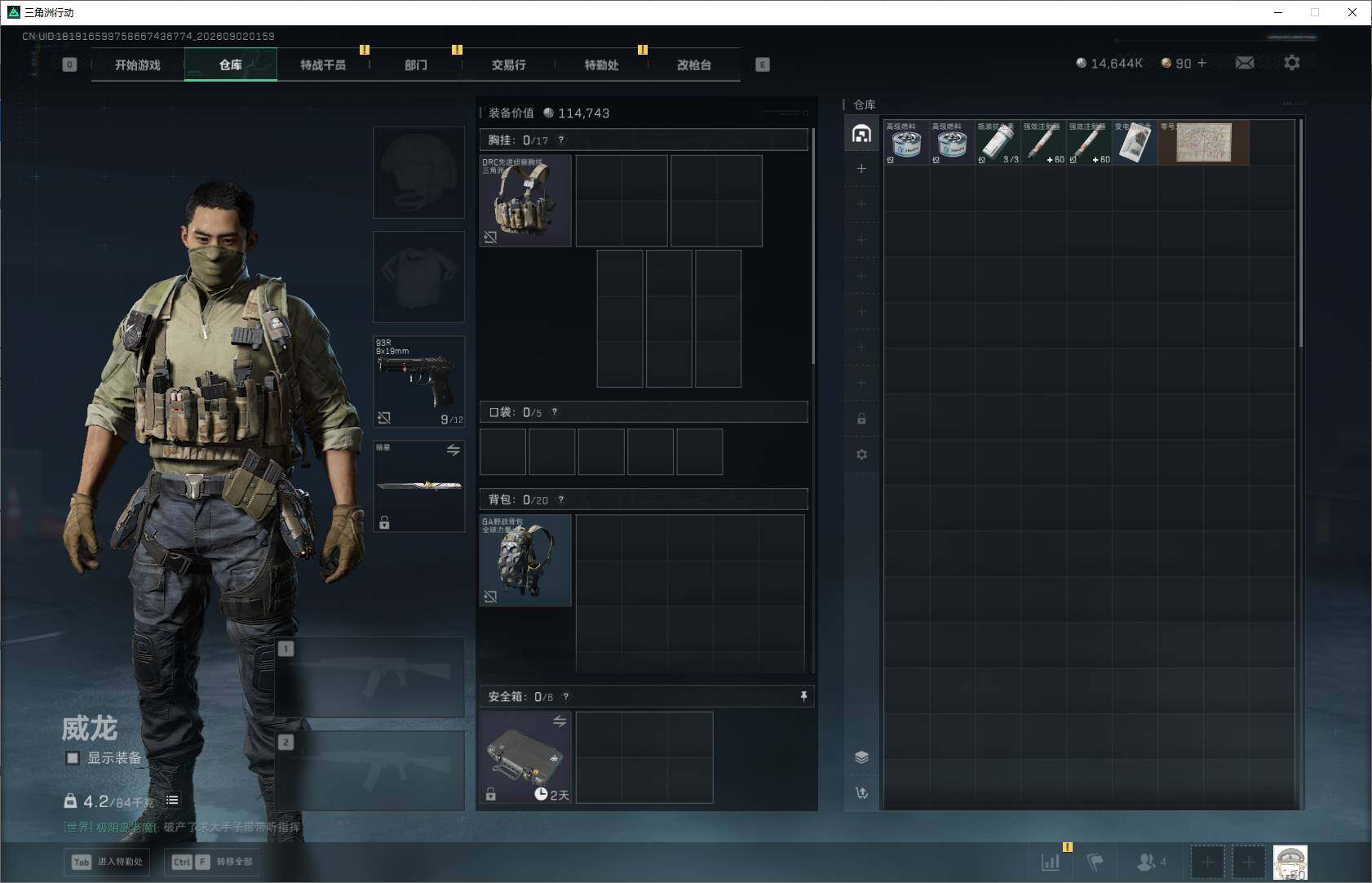1372x883 pixels.
Task: Select the map item in the warehouse
Action: click(1203, 143)
